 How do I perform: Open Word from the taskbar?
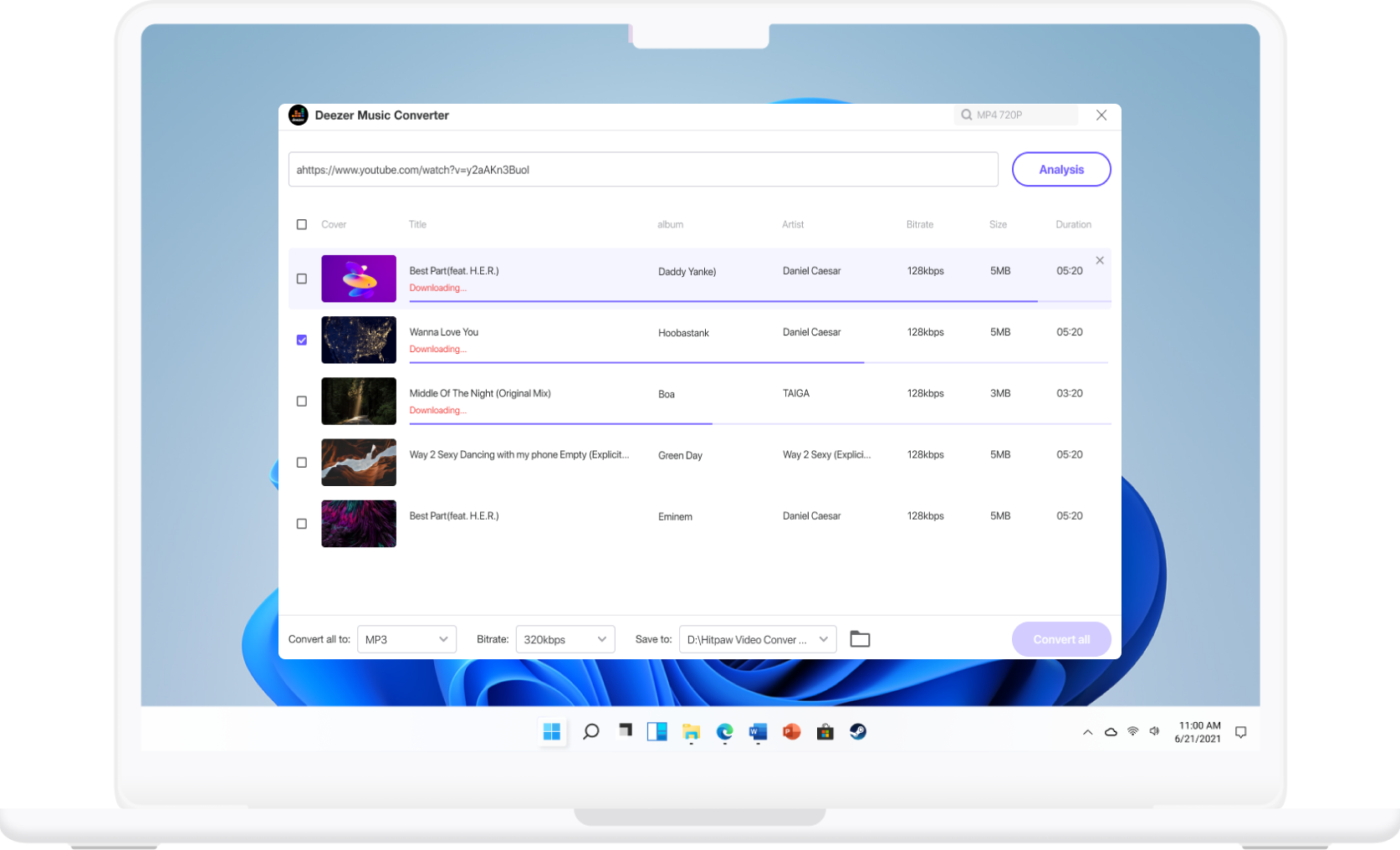point(758,732)
